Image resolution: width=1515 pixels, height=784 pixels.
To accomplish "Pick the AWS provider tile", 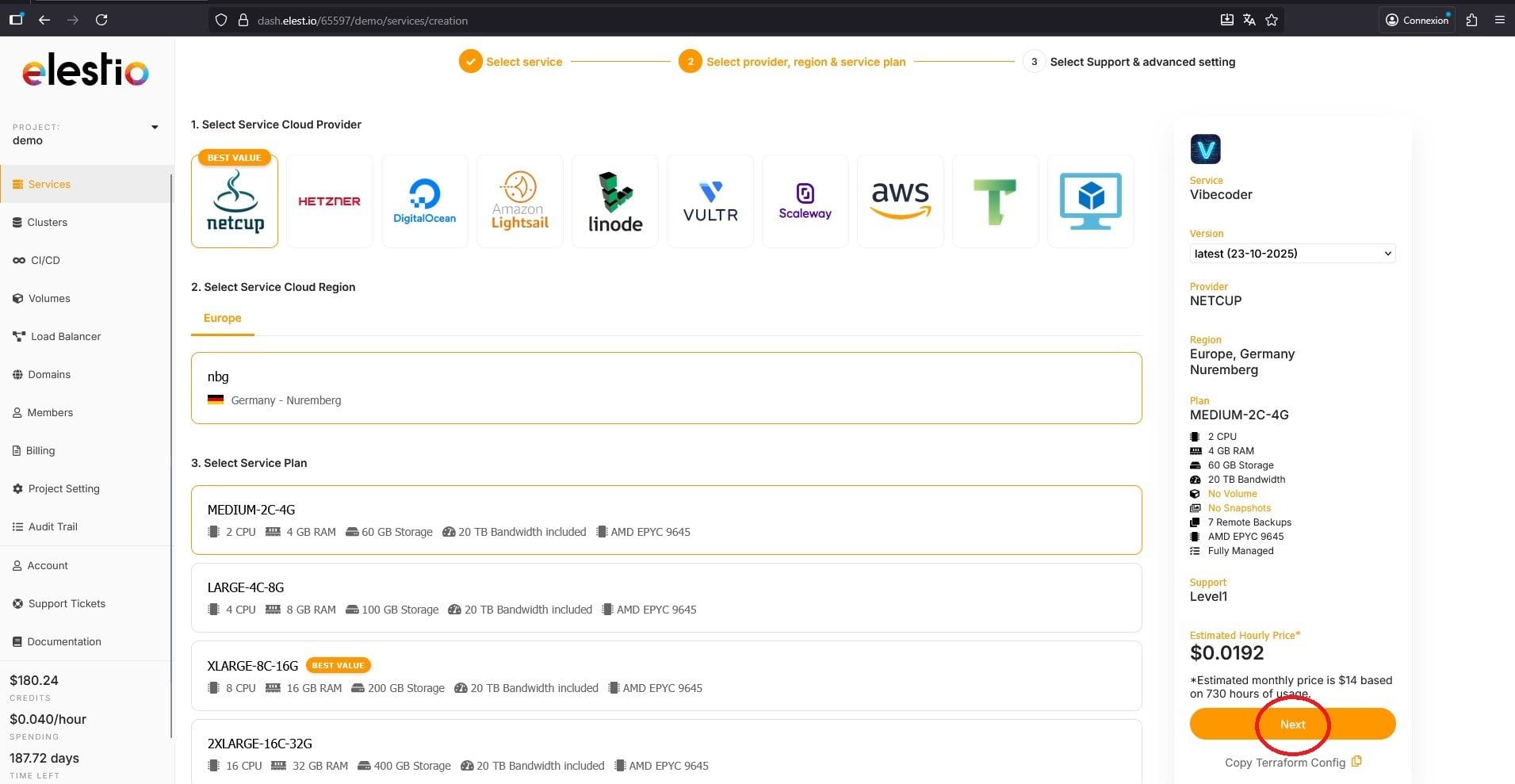I will tap(900, 201).
